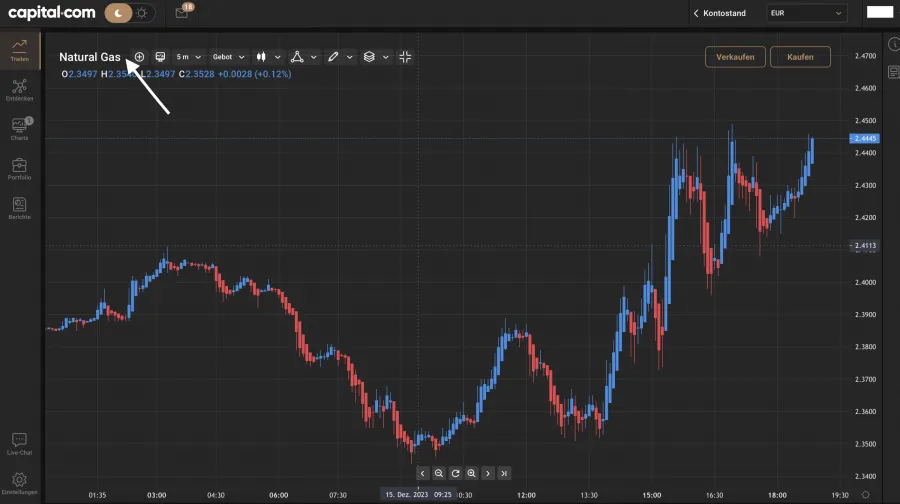
Task: Click the 2.4700 price axis label
Action: click(x=866, y=56)
